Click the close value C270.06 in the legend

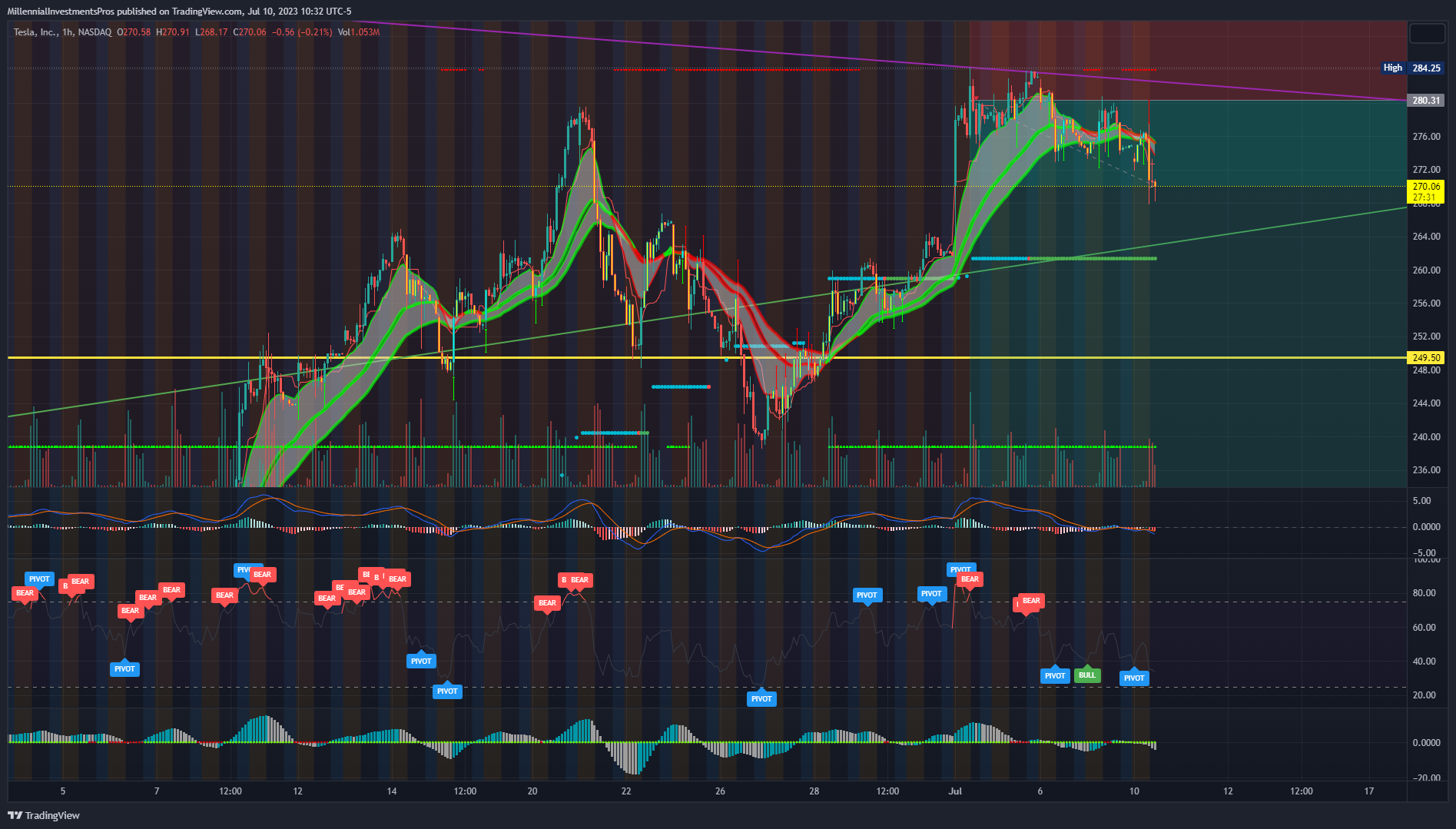click(x=250, y=32)
